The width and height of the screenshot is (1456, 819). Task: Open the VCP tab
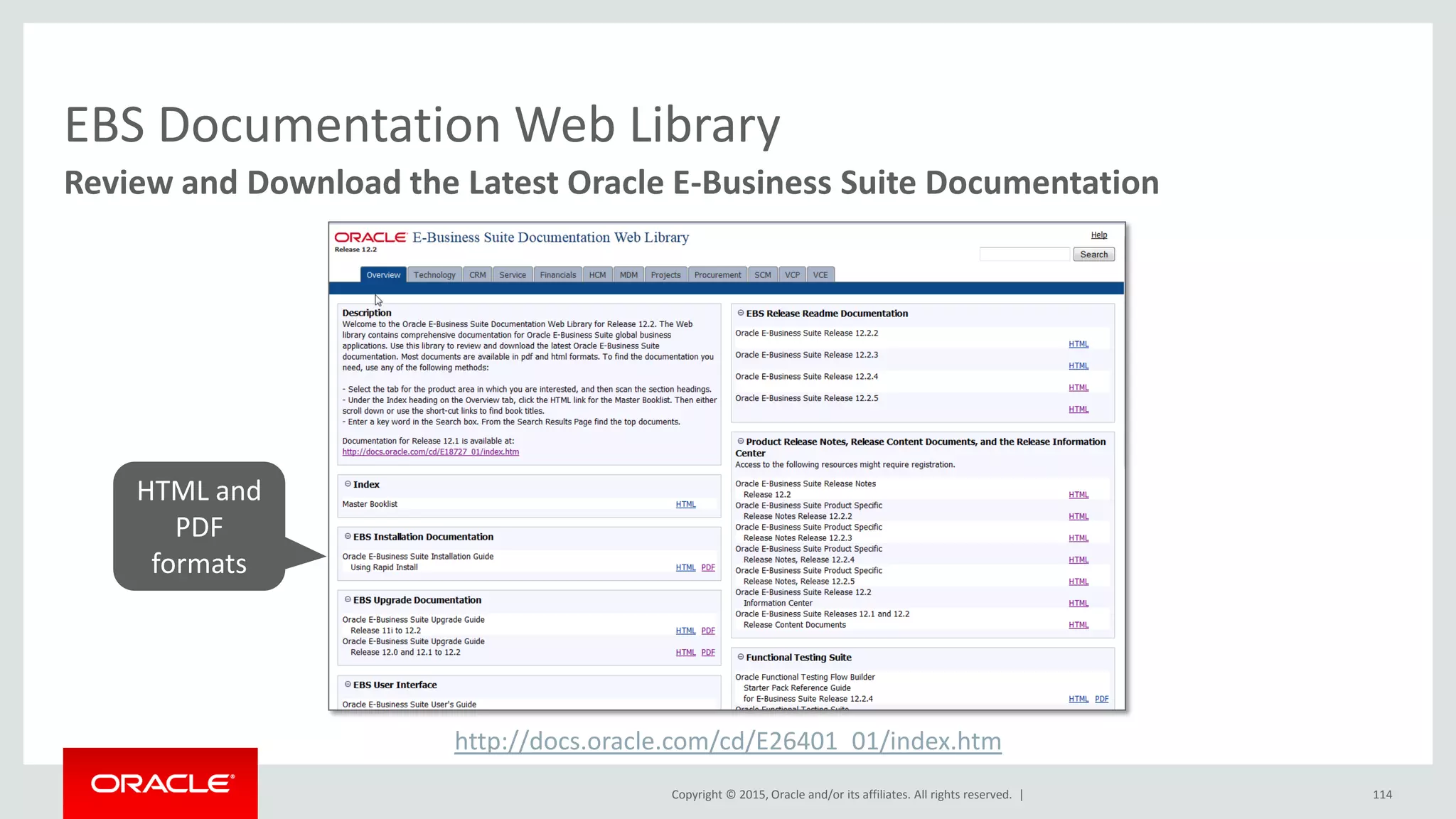tap(793, 275)
